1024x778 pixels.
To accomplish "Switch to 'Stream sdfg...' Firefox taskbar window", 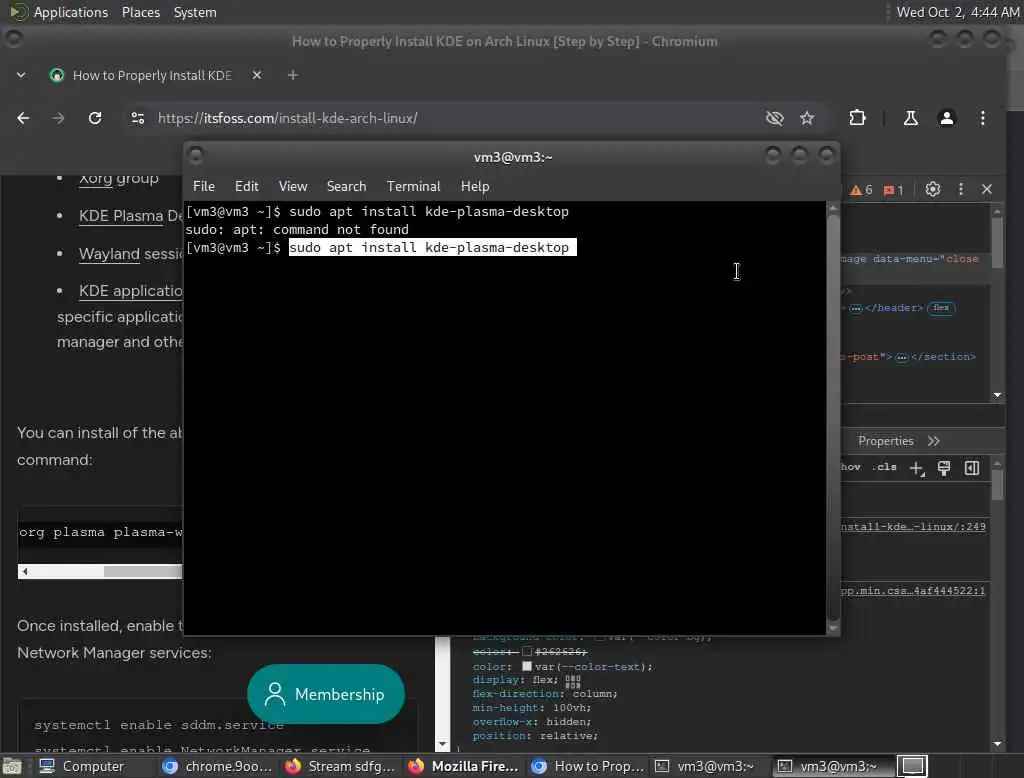I will click(x=340, y=766).
